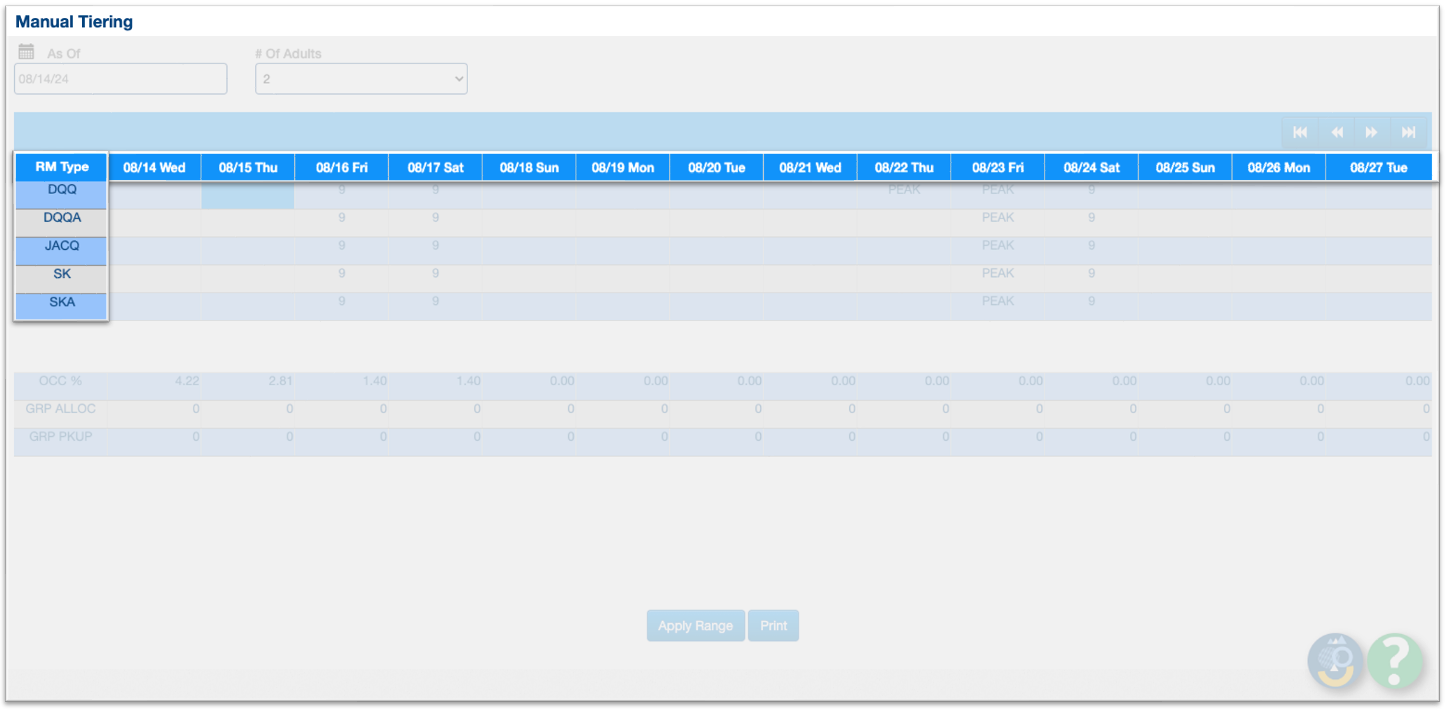Choose the SKA room type row
Image resolution: width=1447 pixels, height=711 pixels.
coord(62,302)
